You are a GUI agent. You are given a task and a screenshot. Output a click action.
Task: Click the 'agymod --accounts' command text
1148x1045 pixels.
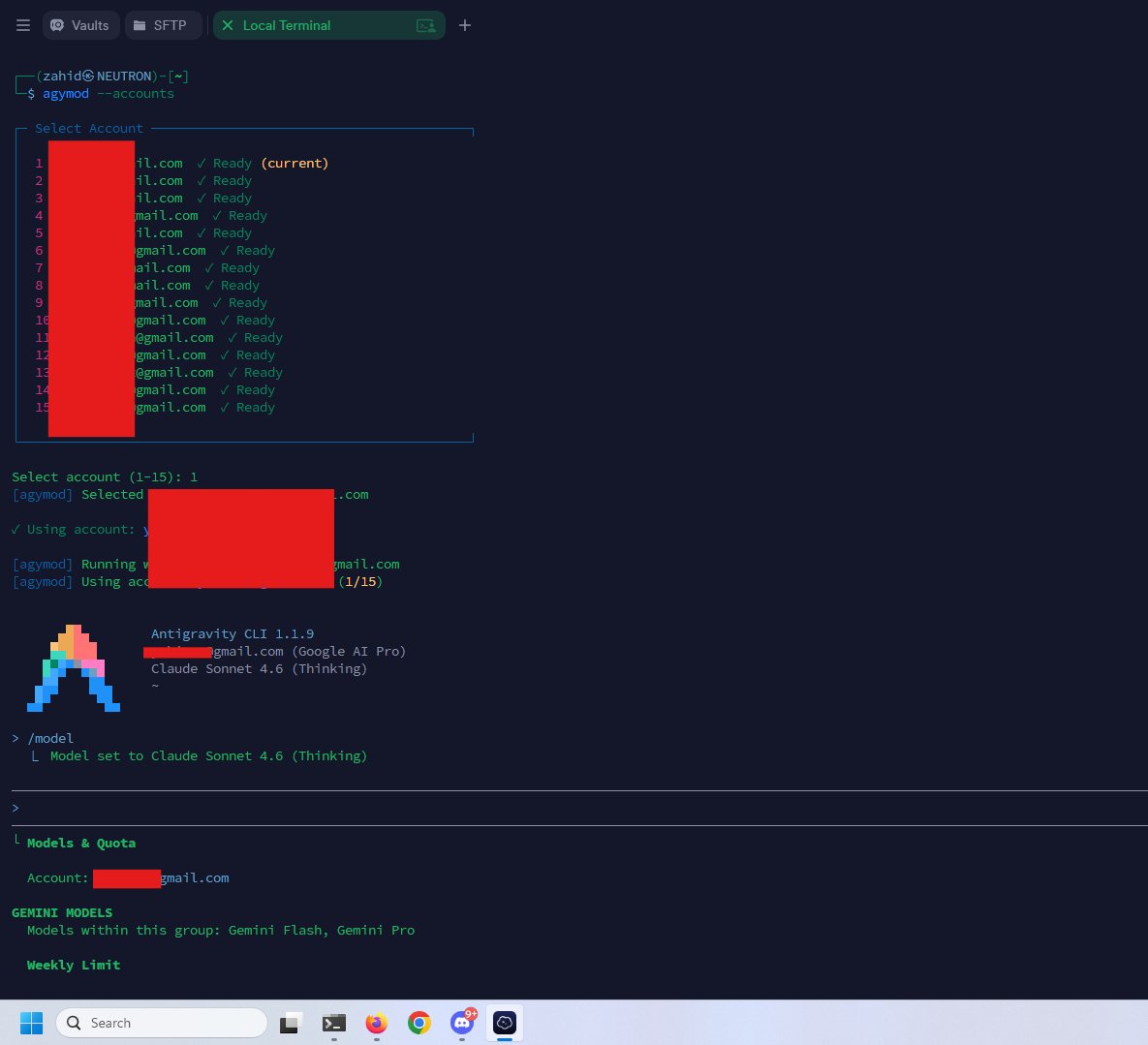pos(109,94)
